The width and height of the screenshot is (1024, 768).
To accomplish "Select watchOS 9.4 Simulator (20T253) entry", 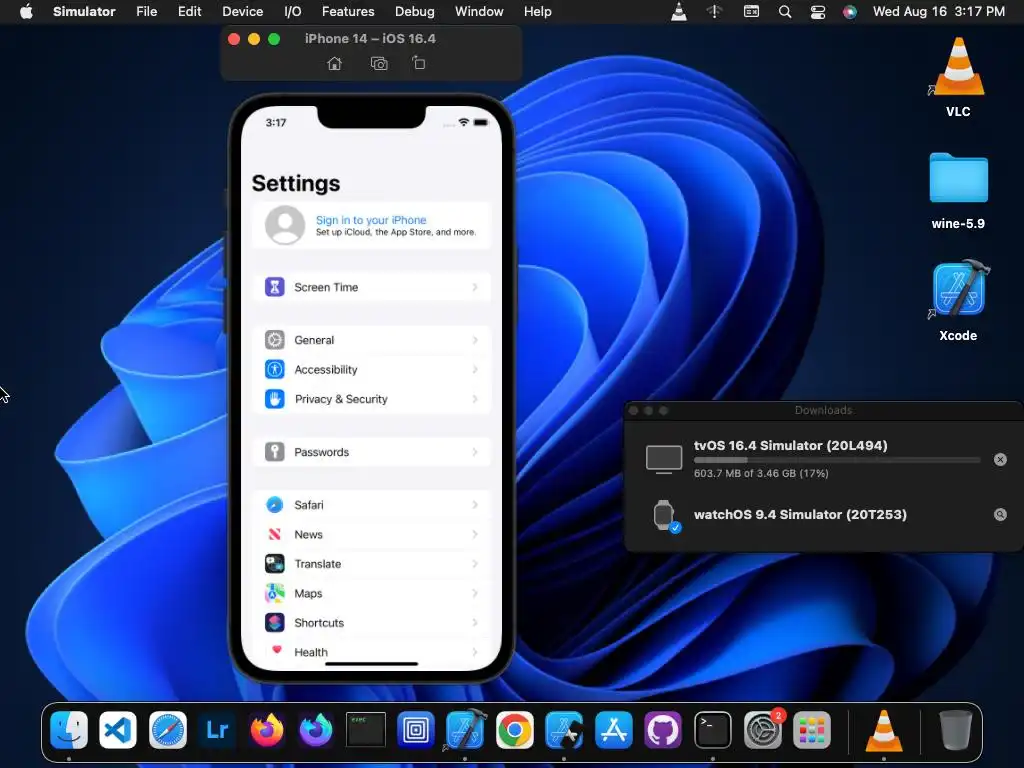I will click(824, 515).
